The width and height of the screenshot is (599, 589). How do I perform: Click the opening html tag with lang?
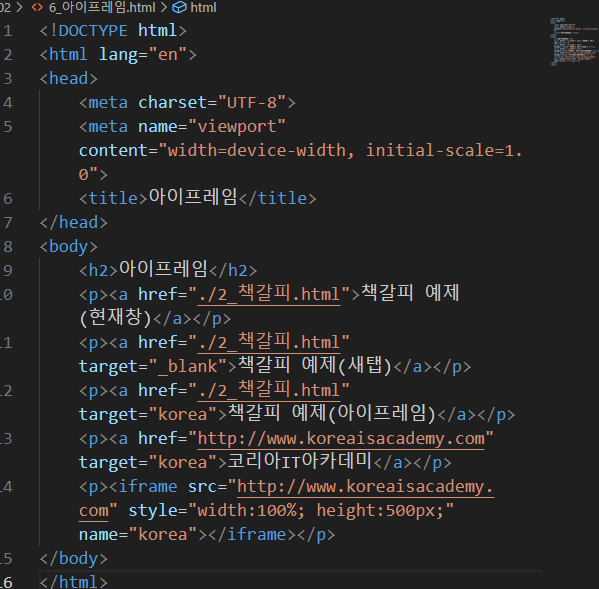pos(118,55)
